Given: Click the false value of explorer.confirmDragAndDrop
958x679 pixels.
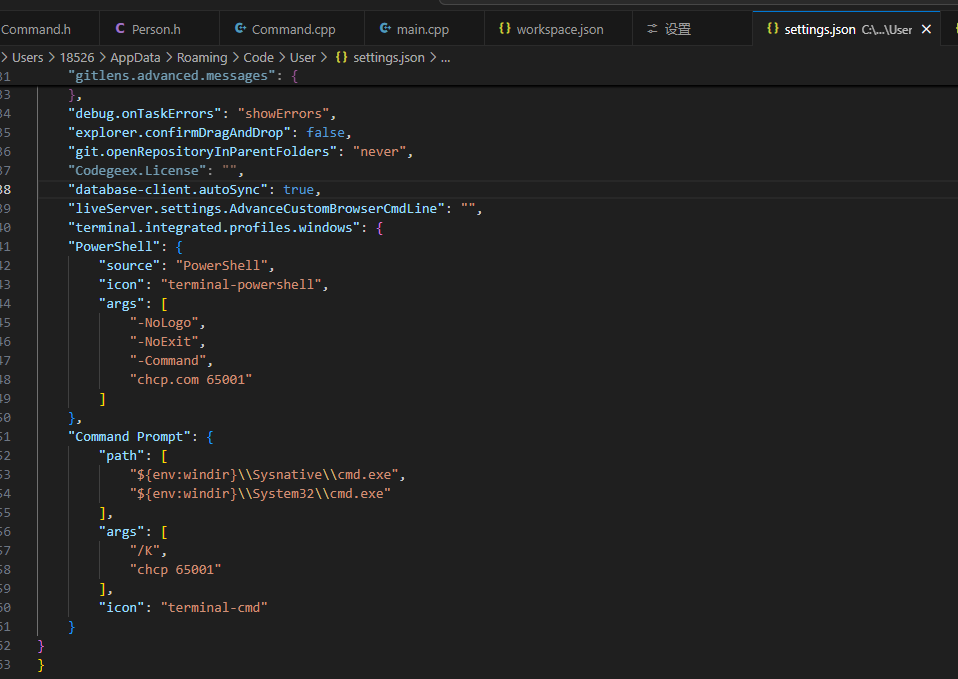Looking at the screenshot, I should pyautogui.click(x=326, y=132).
